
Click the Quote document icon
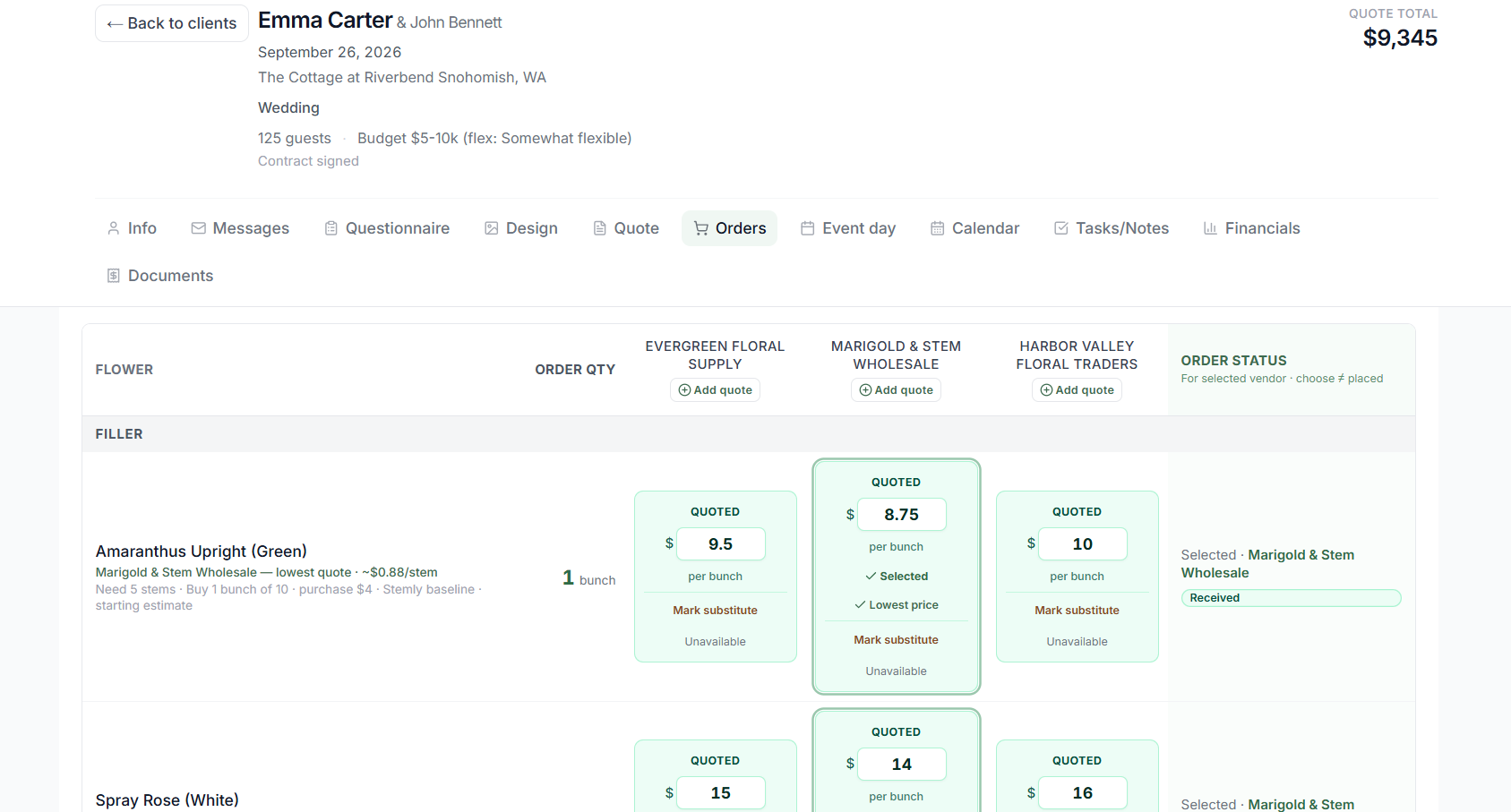click(600, 228)
